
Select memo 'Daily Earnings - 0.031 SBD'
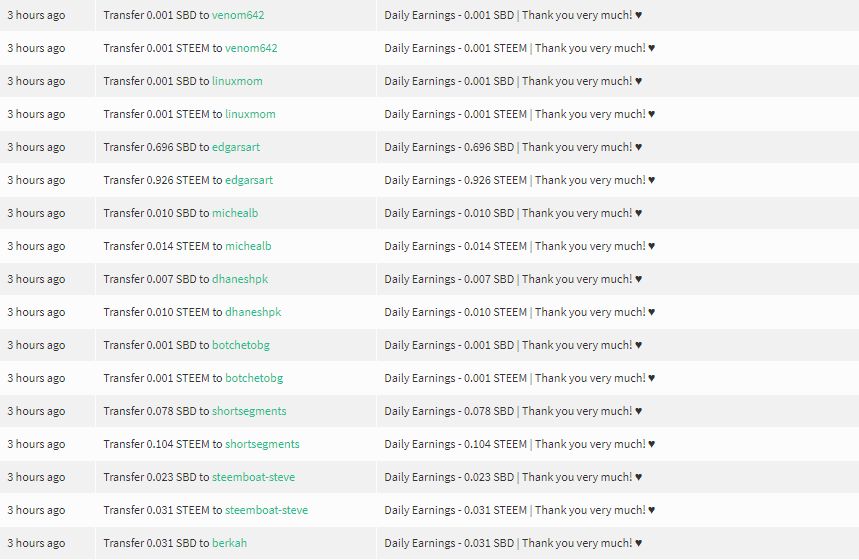(x=449, y=543)
